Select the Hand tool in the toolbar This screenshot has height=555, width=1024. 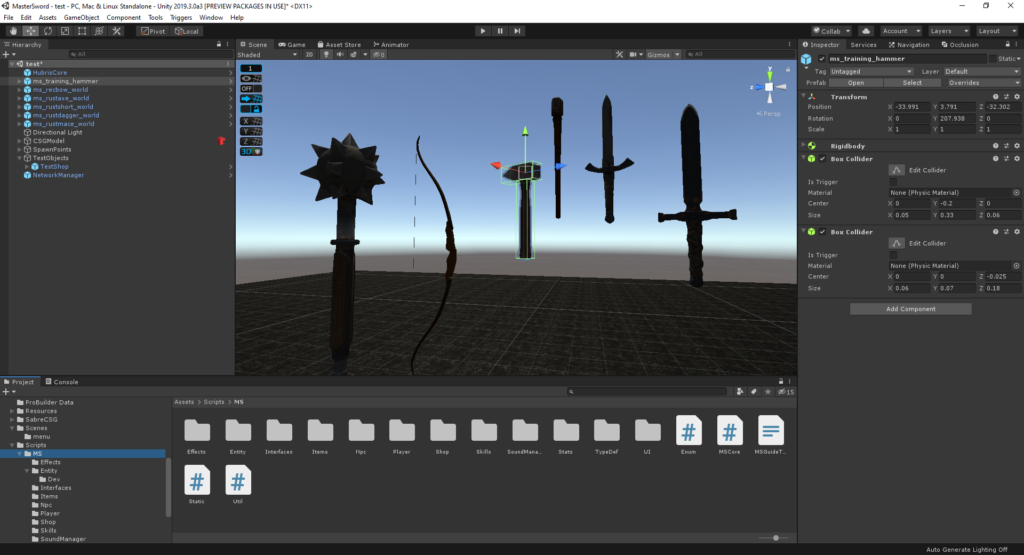13,31
